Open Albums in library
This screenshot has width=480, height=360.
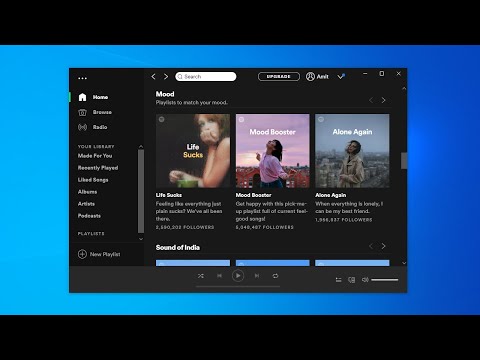[88, 192]
